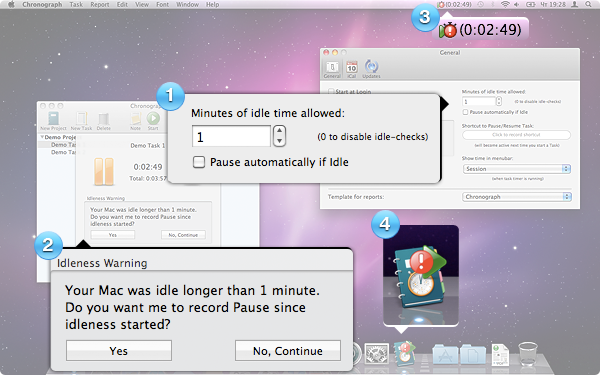Viewport: 600px width, 375px height.
Task: Click the 'Click to record shortcut' field
Action: [516, 135]
